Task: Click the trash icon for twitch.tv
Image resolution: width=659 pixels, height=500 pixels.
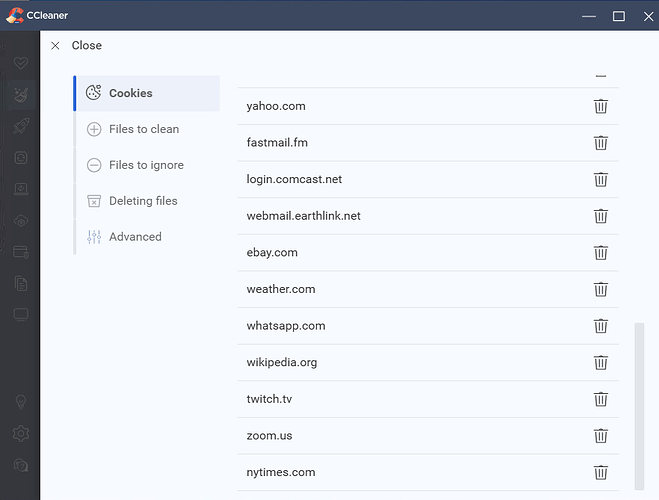Action: click(600, 399)
